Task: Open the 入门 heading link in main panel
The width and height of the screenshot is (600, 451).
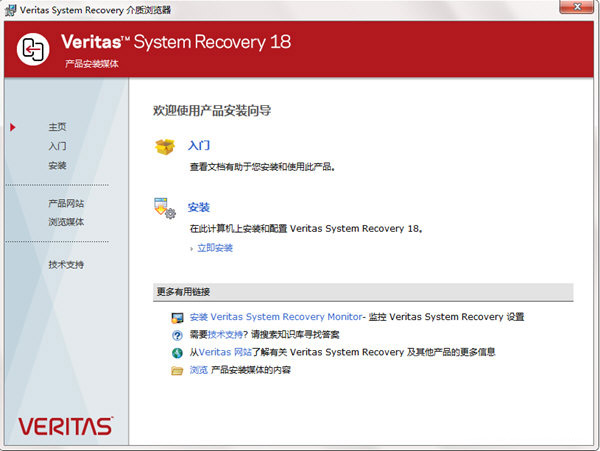Action: tap(199, 145)
